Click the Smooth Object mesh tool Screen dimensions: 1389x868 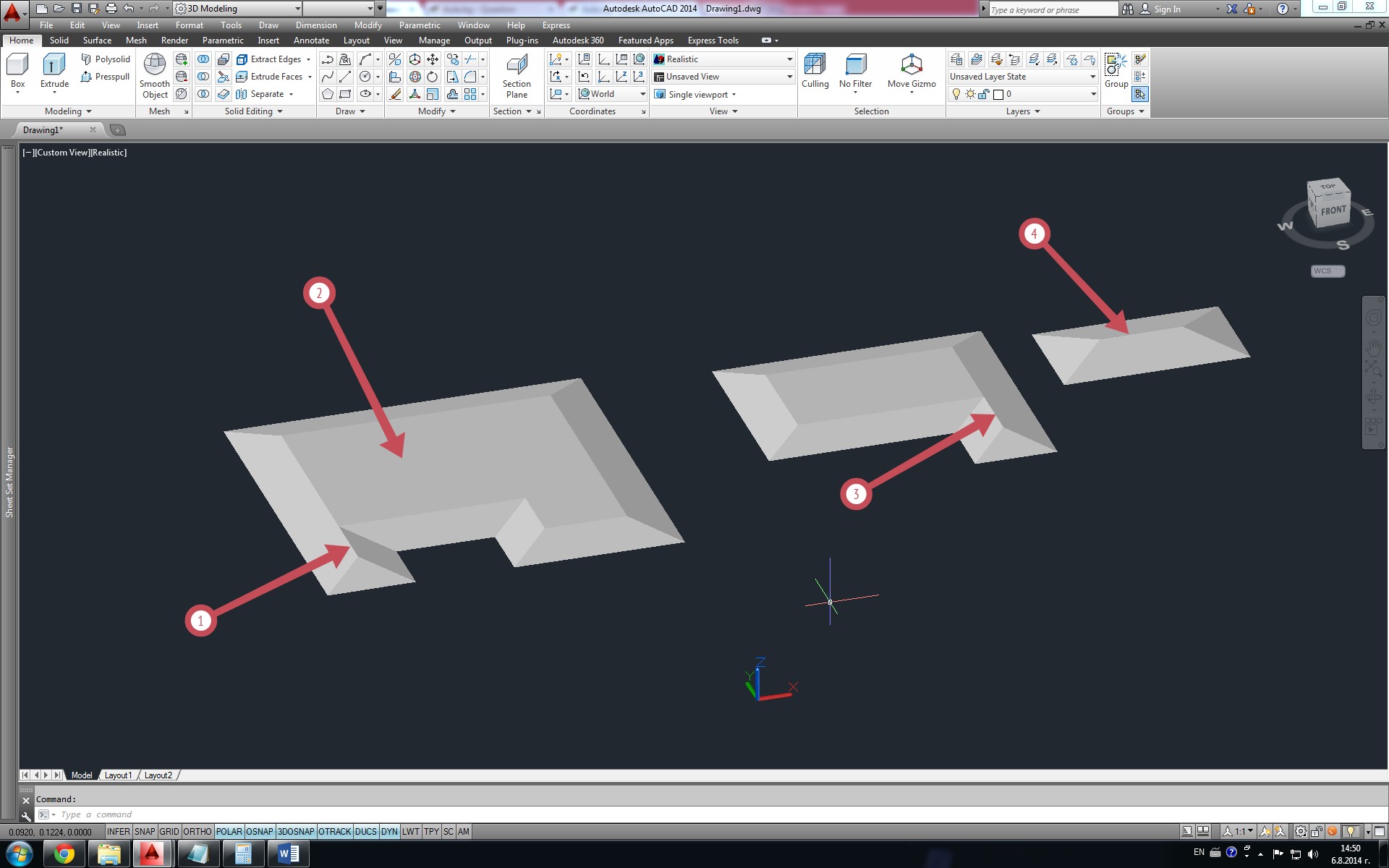click(x=155, y=76)
